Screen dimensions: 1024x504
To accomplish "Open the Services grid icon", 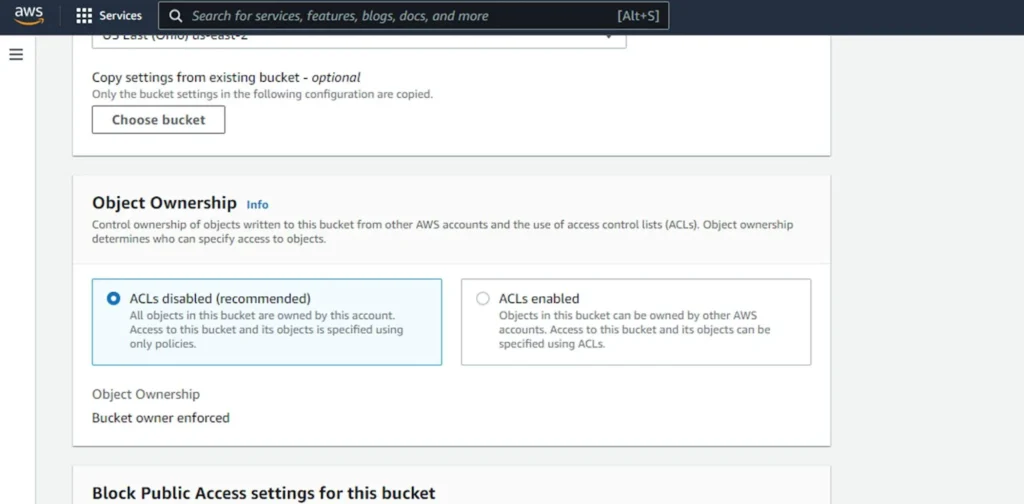I will (84, 16).
